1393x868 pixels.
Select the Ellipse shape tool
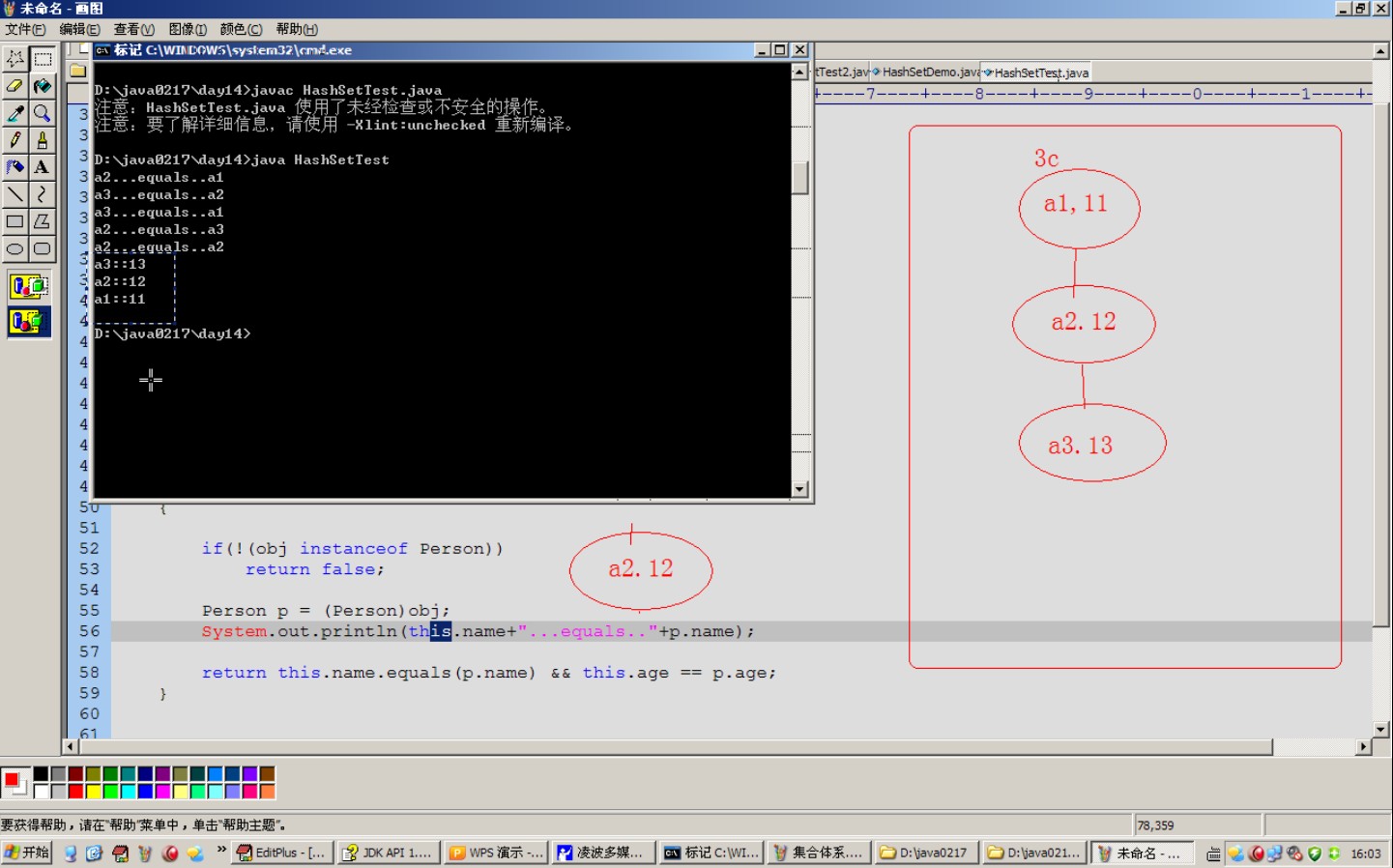(15, 248)
